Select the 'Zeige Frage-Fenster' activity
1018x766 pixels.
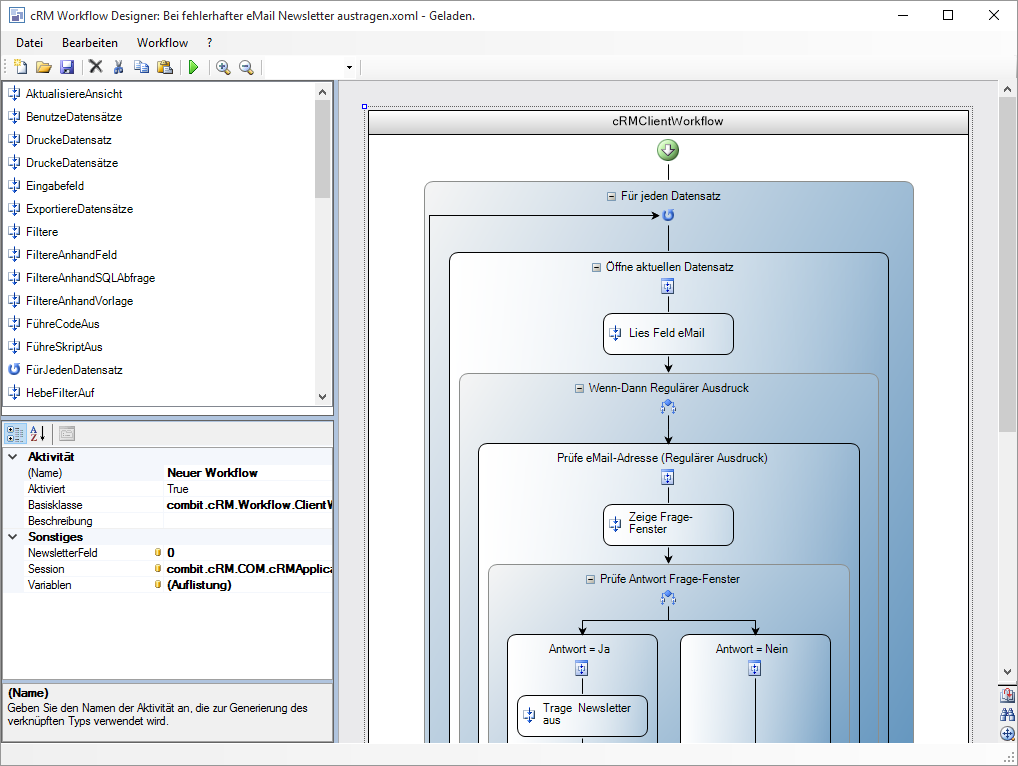click(668, 524)
